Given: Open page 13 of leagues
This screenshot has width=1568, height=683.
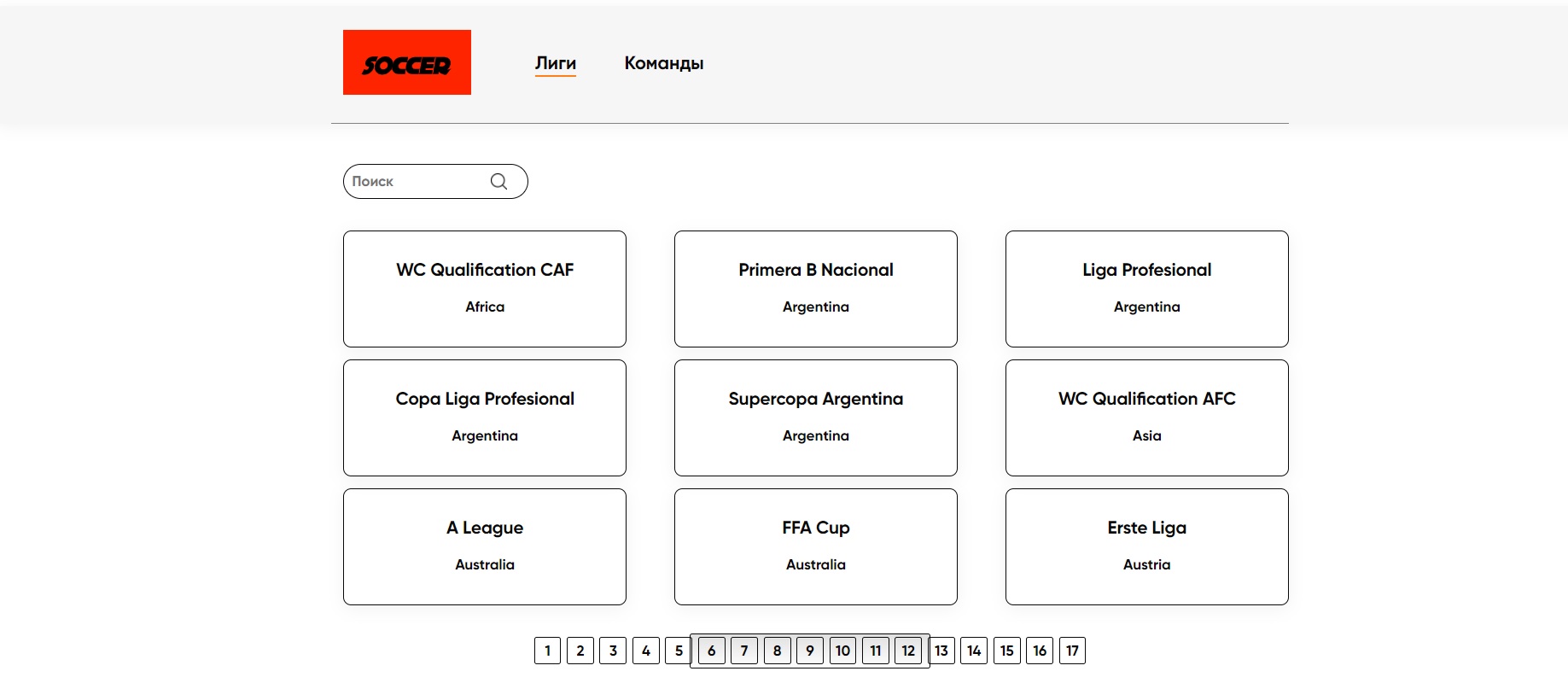Looking at the screenshot, I should (x=941, y=651).
